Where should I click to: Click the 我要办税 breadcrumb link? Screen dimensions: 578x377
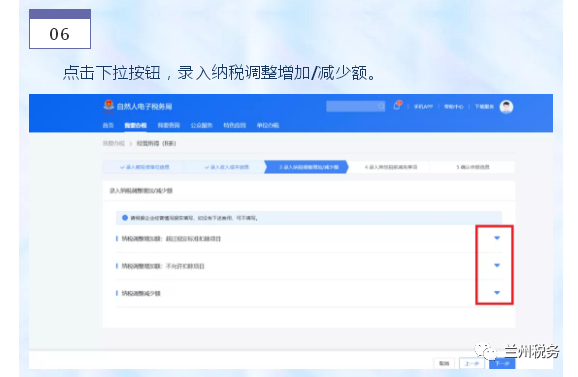pyautogui.click(x=114, y=143)
